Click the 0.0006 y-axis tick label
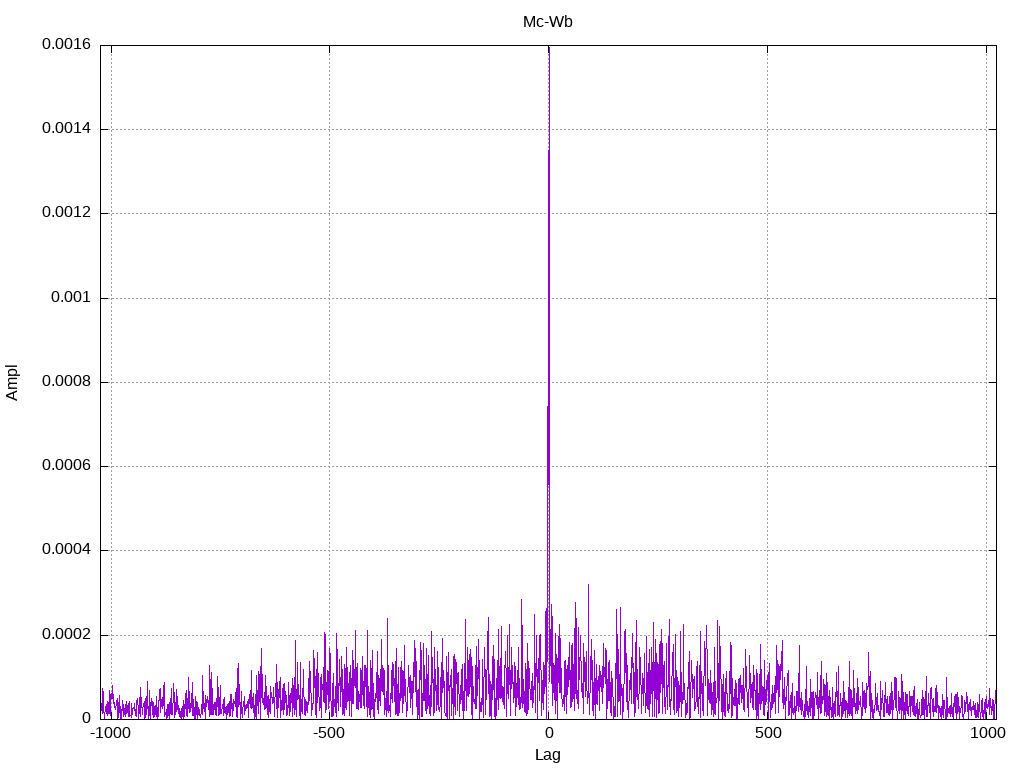Screen dimensions: 1024x768 point(66,466)
